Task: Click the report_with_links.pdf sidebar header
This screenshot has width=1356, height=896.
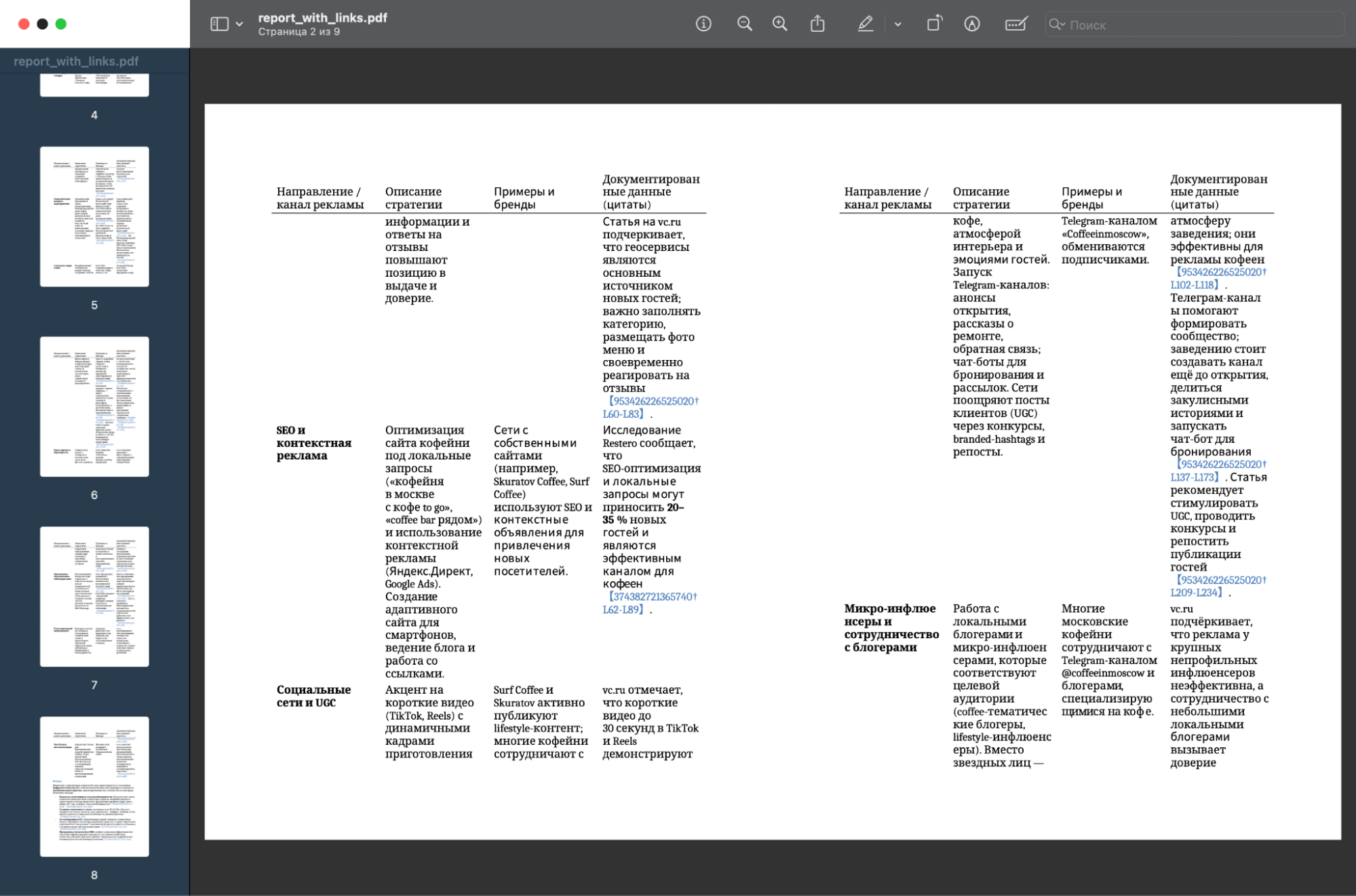Action: tap(76, 61)
